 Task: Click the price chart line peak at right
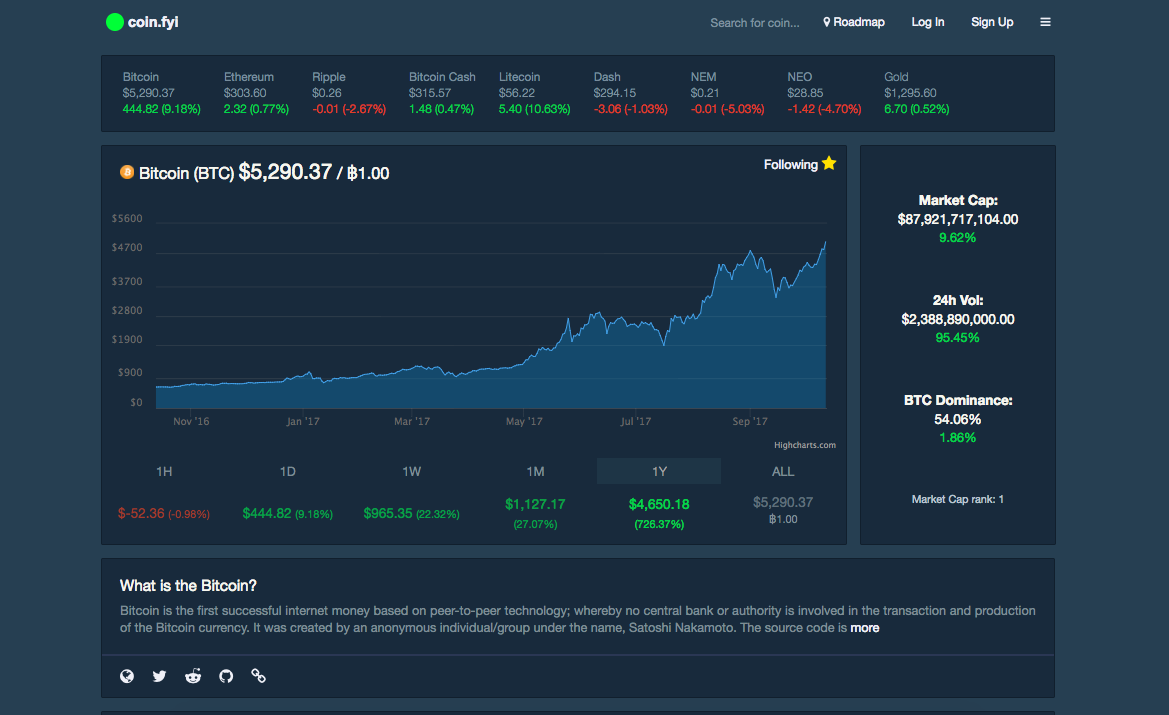825,243
